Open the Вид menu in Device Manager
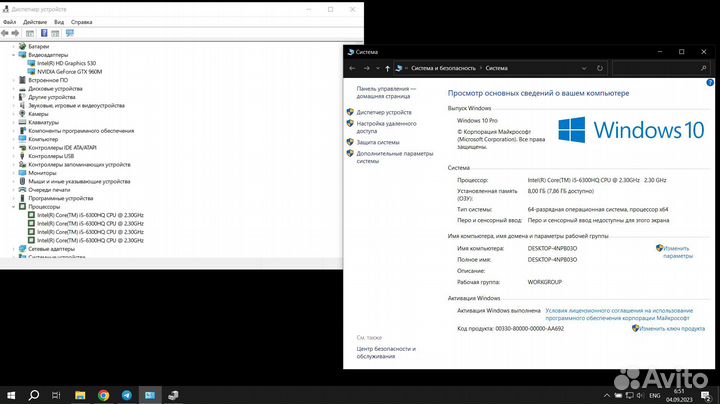Screen dimensions: 720x404 (x=59, y=22)
